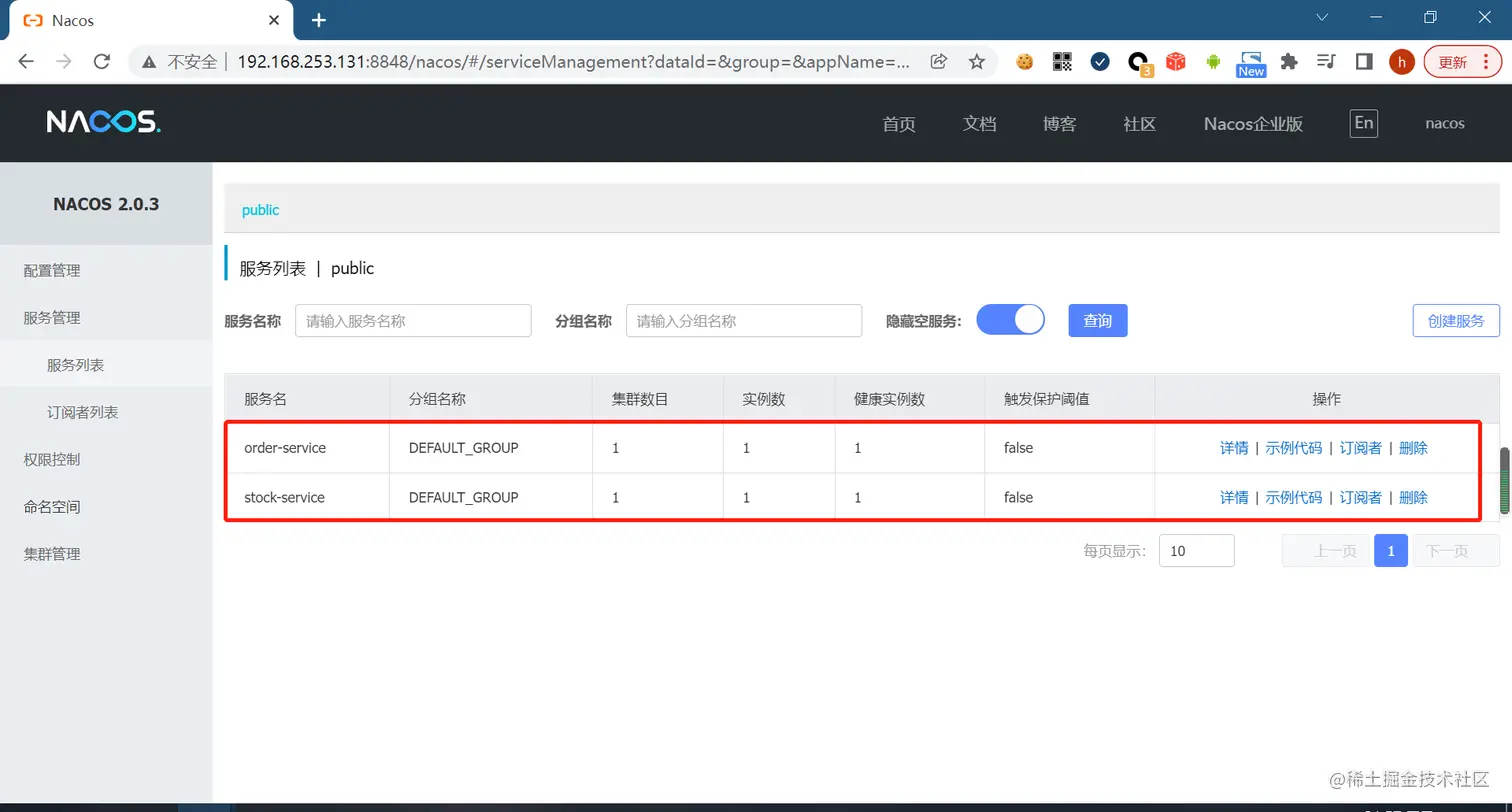This screenshot has width=1512, height=812.
Task: Click the Nacos logo in the header
Action: 103,122
